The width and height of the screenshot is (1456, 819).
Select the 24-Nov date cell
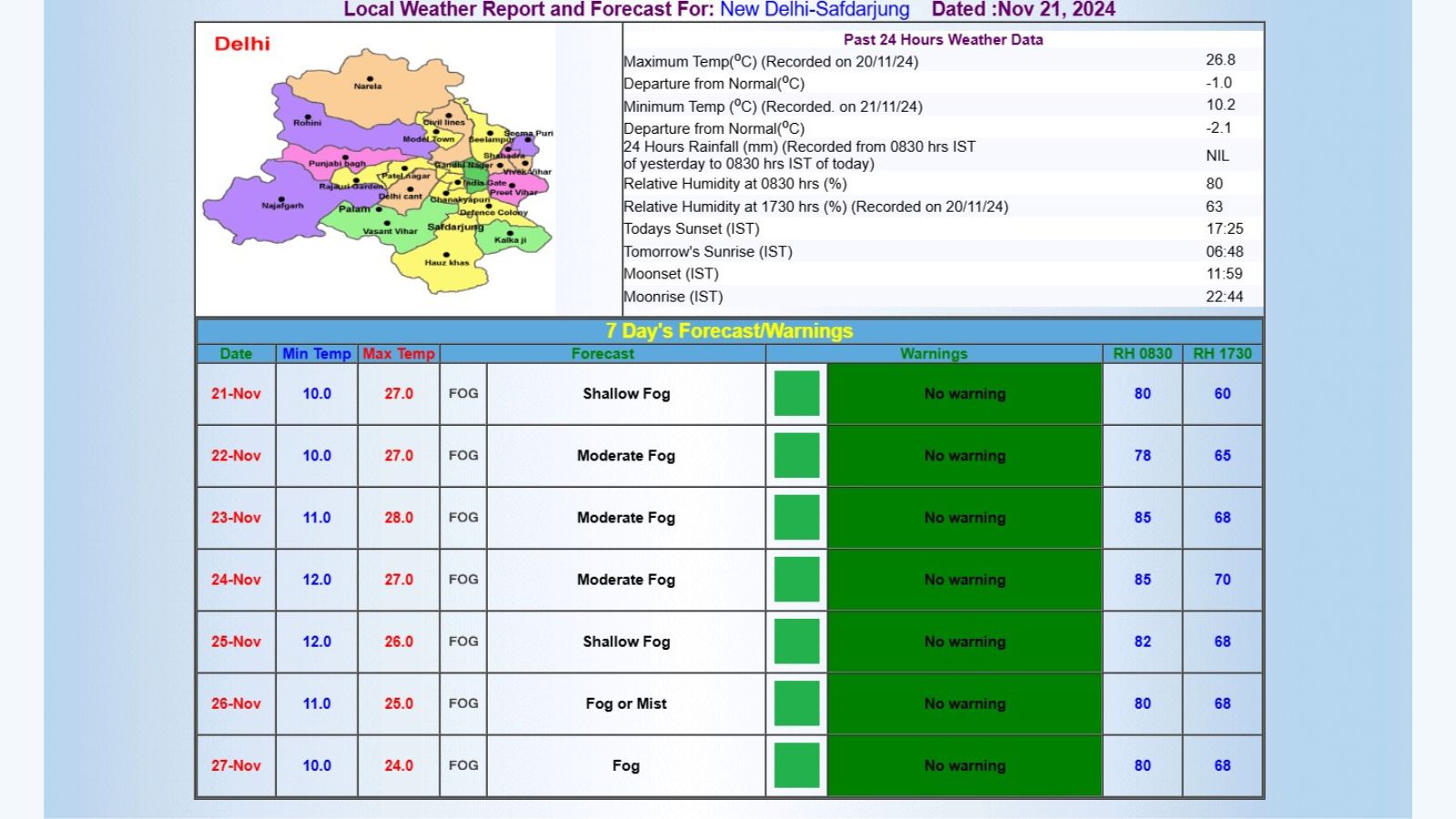pyautogui.click(x=236, y=580)
